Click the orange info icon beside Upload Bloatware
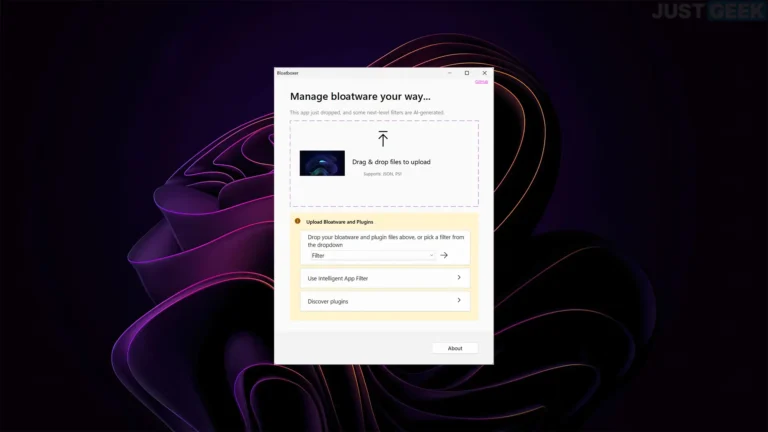 pyautogui.click(x=297, y=221)
